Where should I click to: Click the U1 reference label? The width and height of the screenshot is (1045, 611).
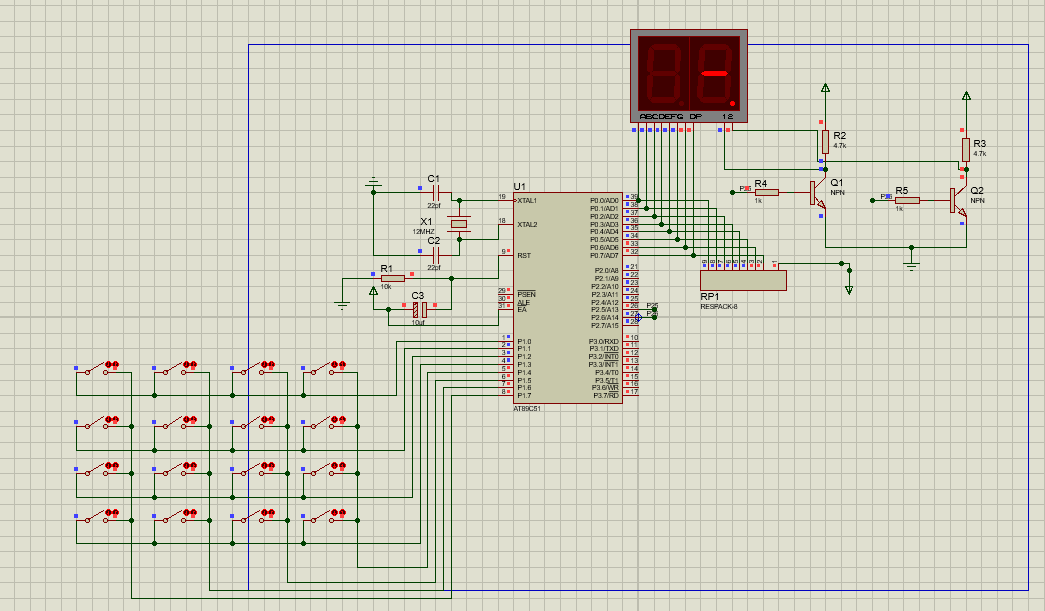point(519,187)
